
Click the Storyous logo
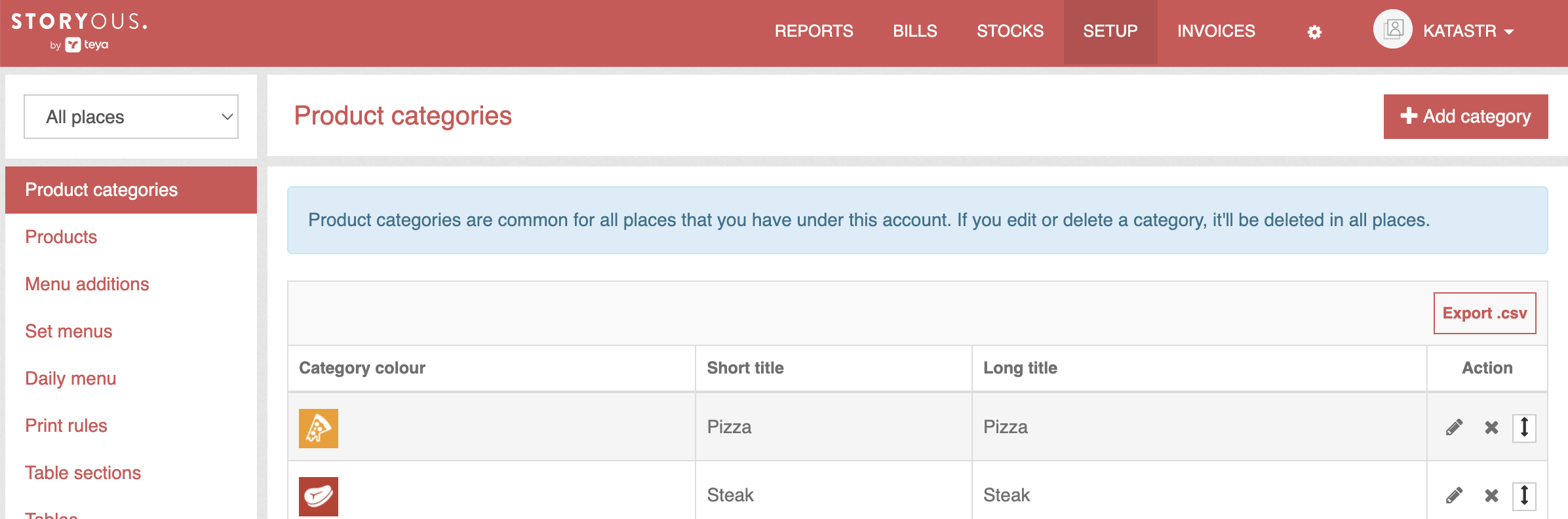(x=79, y=30)
